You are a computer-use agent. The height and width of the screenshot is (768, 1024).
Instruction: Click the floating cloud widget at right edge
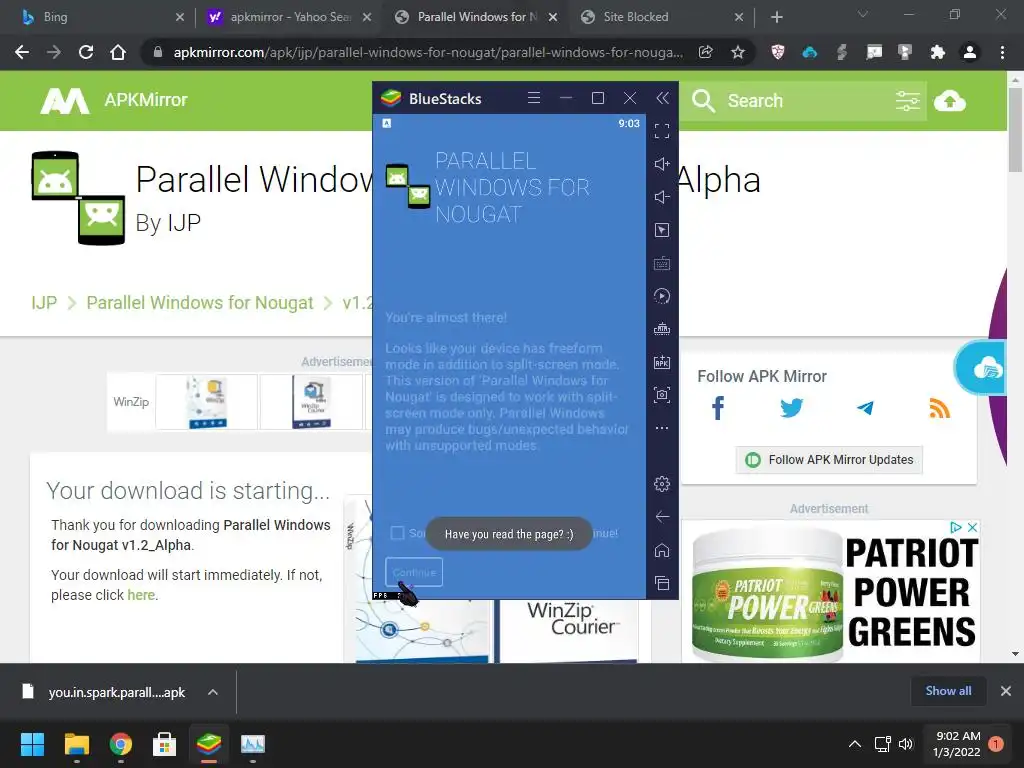pos(980,367)
